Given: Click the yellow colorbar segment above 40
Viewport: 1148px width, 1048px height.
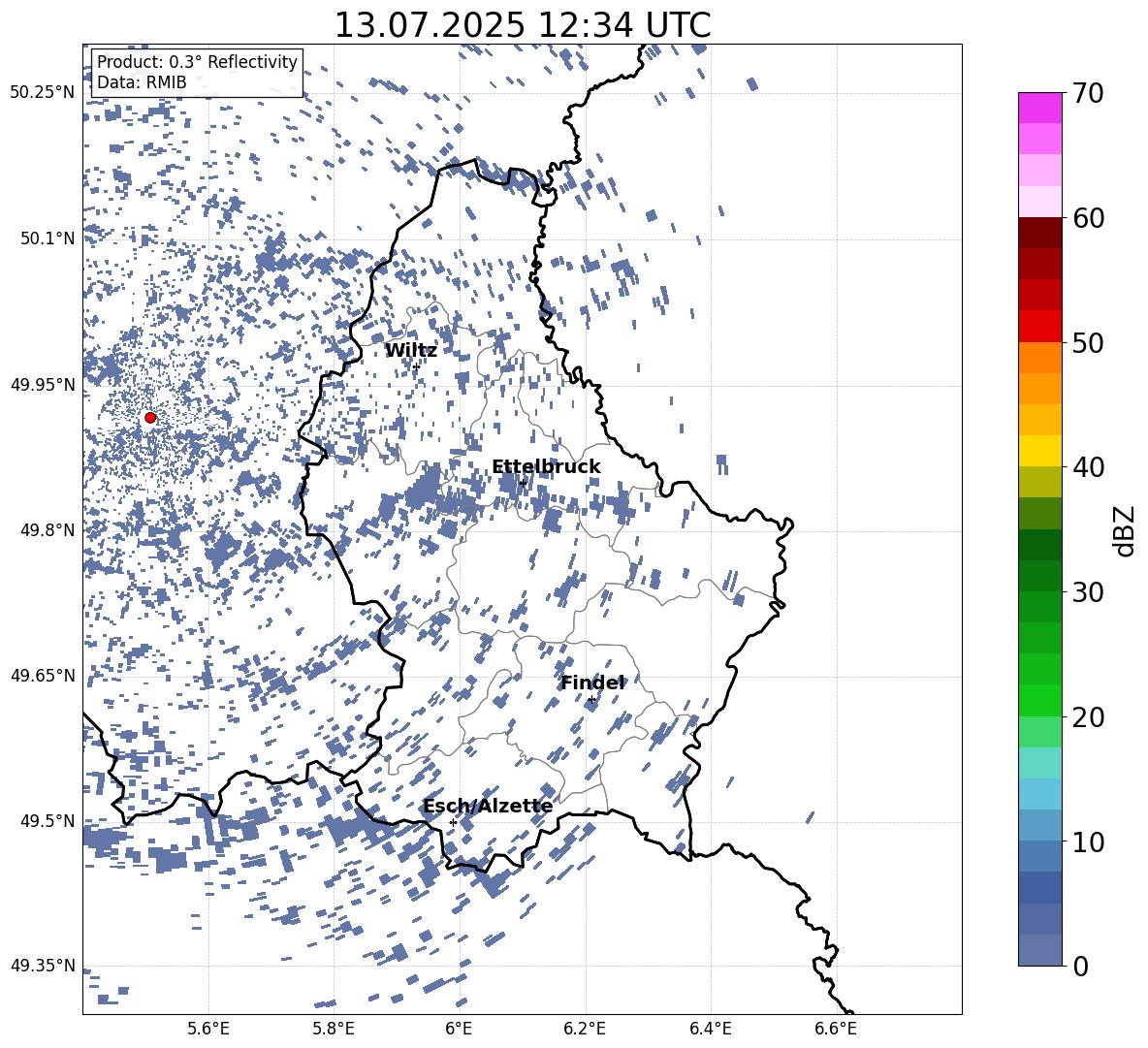Looking at the screenshot, I should point(1039,451).
